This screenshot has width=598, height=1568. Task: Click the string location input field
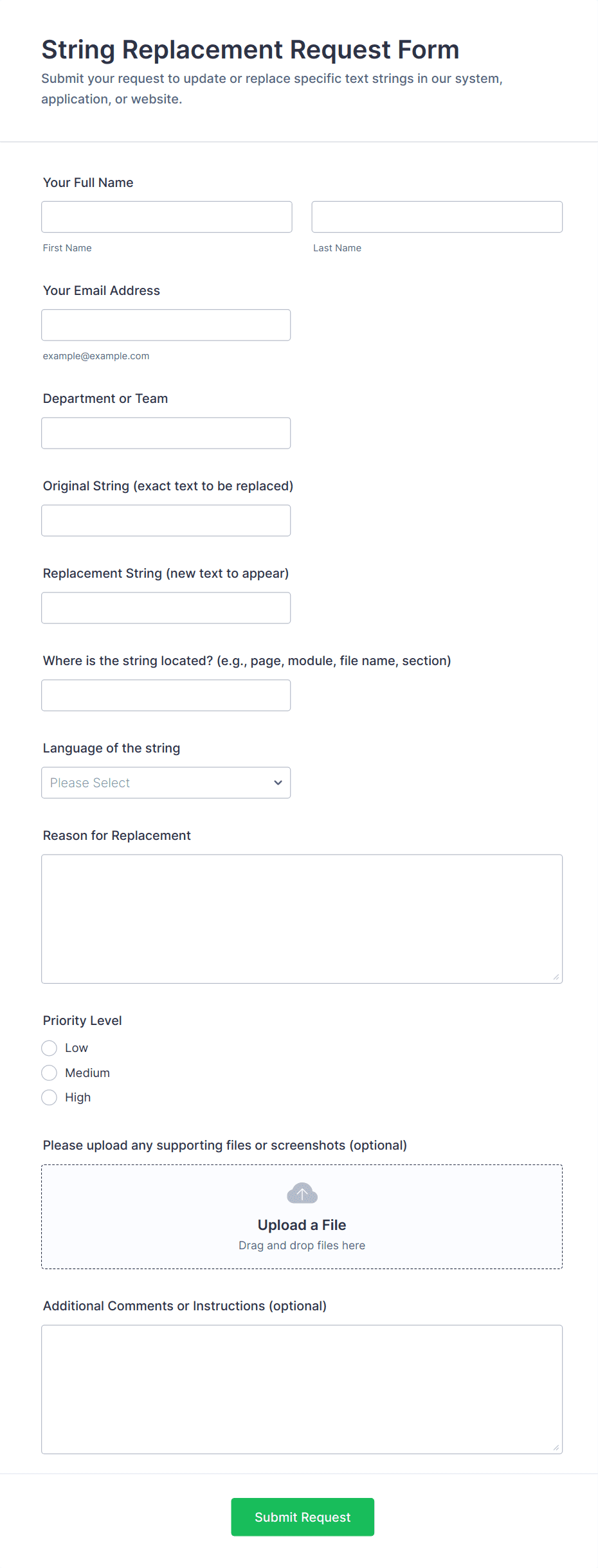166,695
